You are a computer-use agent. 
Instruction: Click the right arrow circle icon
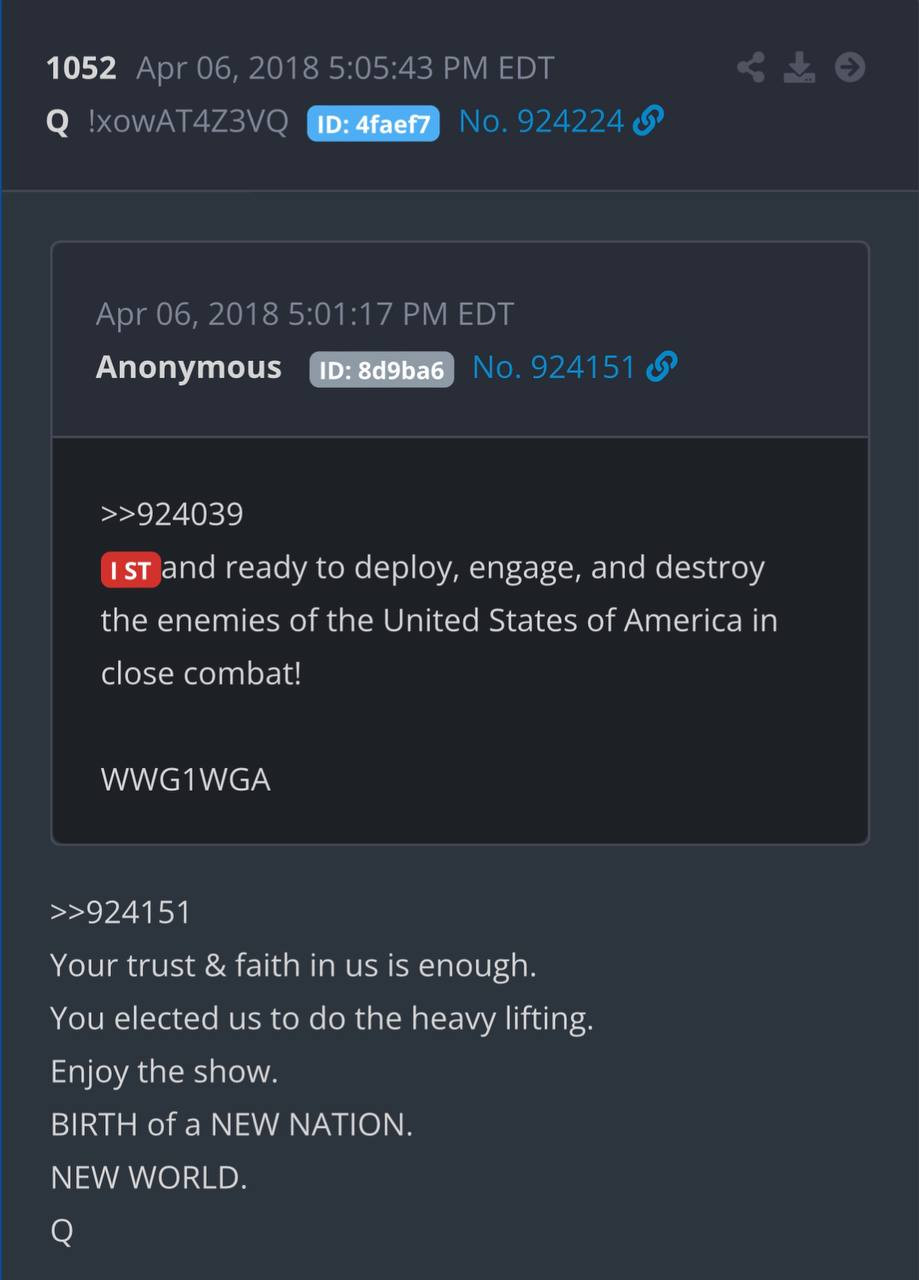click(x=849, y=68)
